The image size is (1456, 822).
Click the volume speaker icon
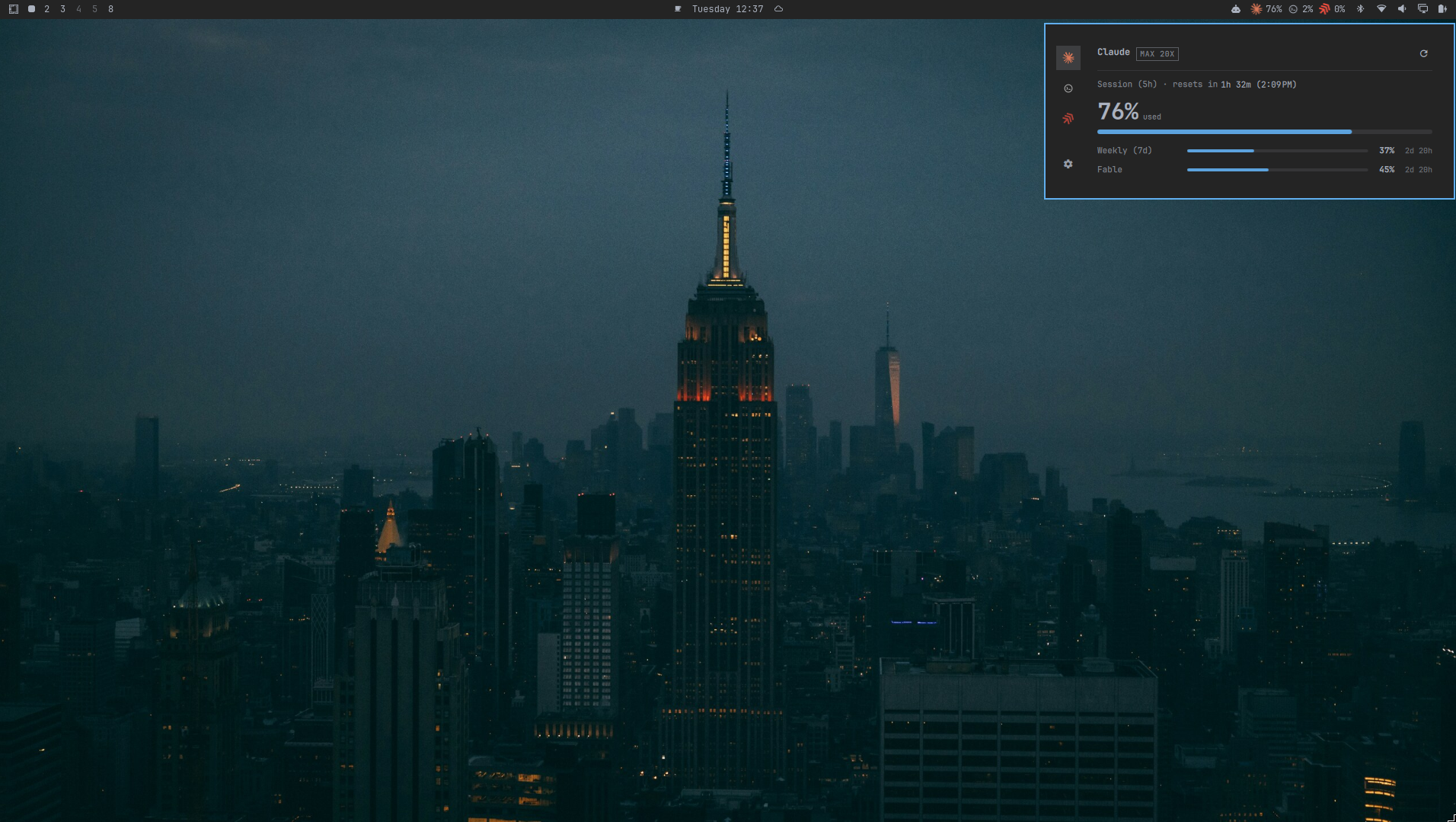pos(1402,9)
